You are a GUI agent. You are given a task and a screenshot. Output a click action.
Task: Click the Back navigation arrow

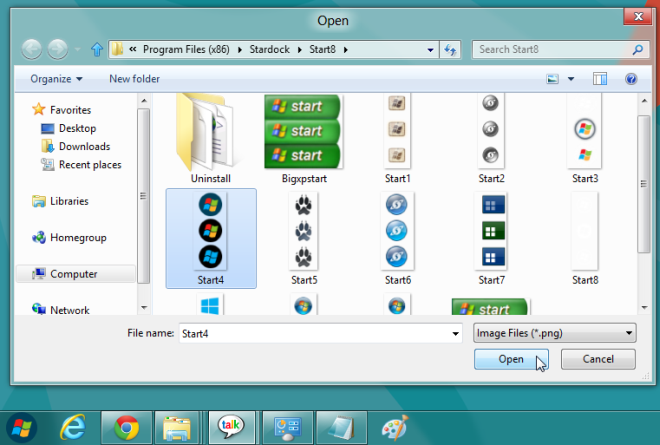[x=32, y=50]
